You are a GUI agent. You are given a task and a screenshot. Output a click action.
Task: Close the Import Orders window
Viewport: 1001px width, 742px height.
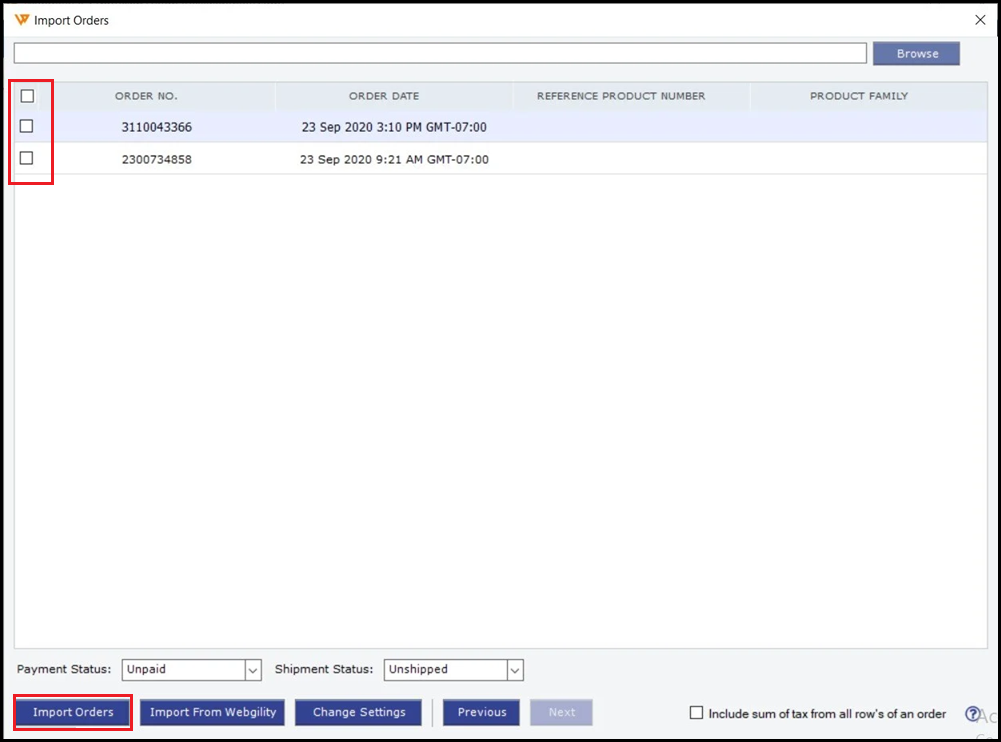click(x=979, y=20)
